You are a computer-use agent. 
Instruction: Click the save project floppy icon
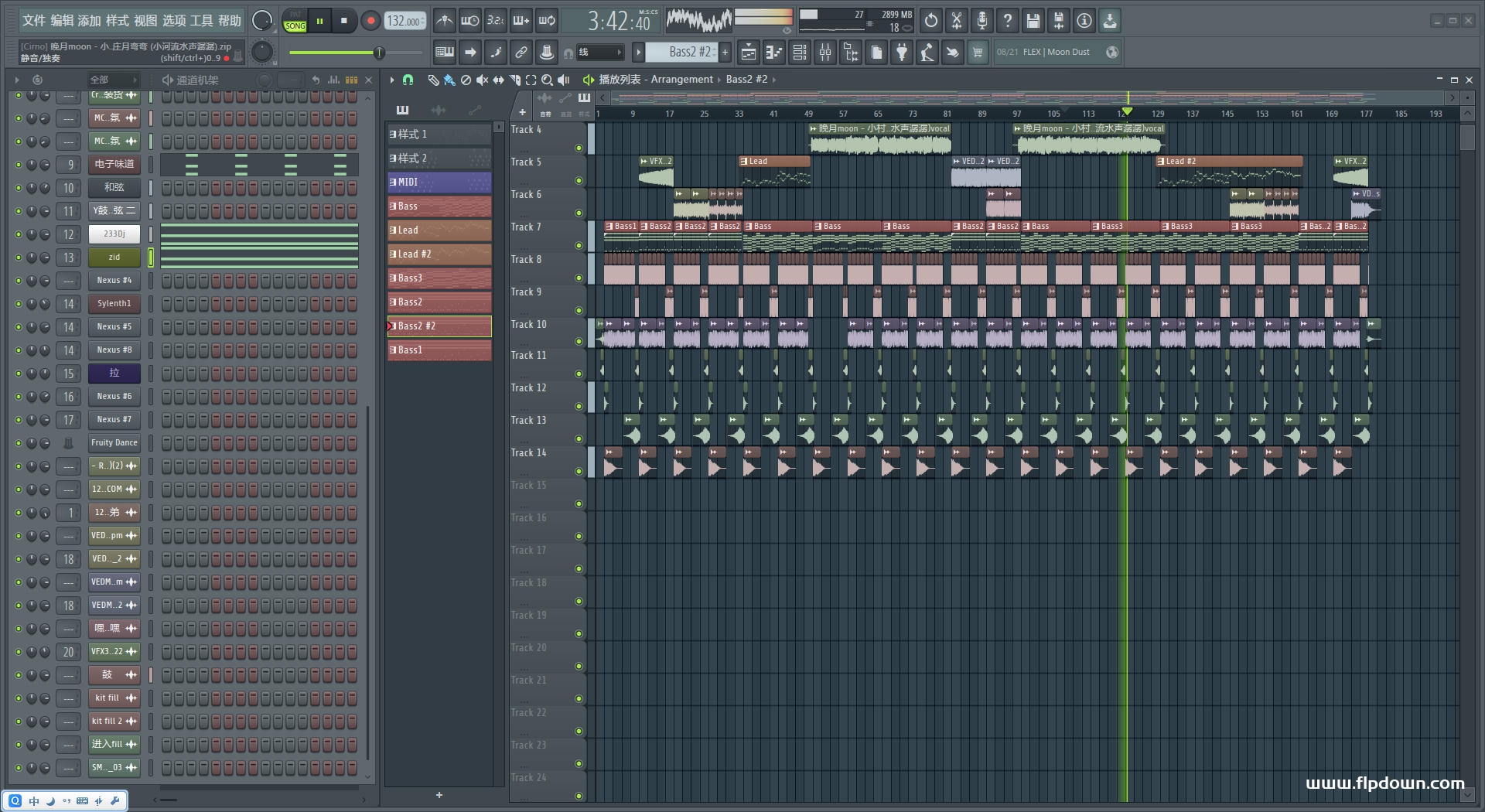[x=1033, y=21]
